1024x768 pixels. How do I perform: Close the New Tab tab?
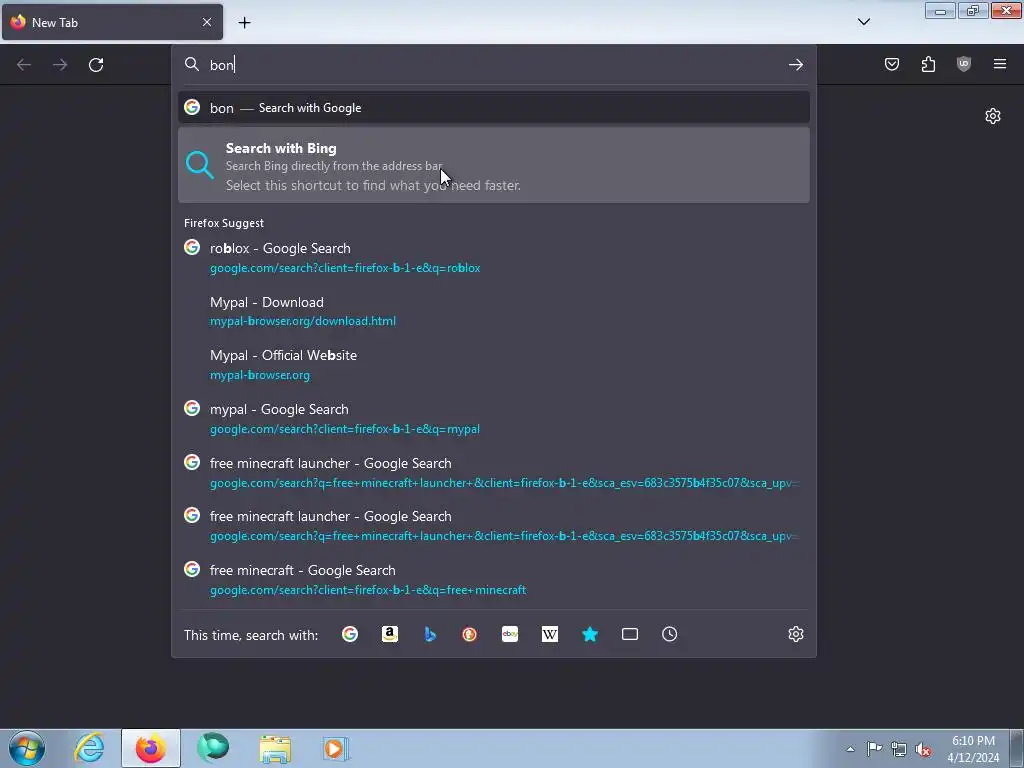pyautogui.click(x=207, y=22)
